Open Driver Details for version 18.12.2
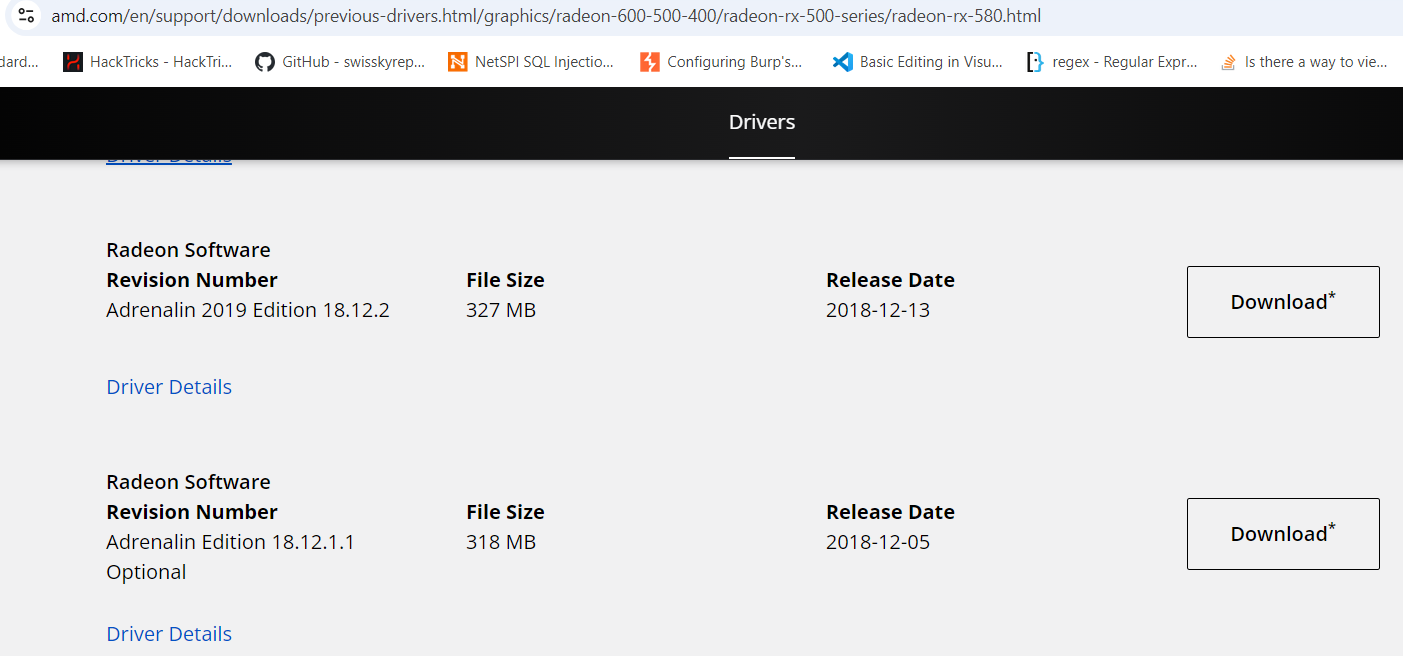This screenshot has height=656, width=1403. (169, 387)
